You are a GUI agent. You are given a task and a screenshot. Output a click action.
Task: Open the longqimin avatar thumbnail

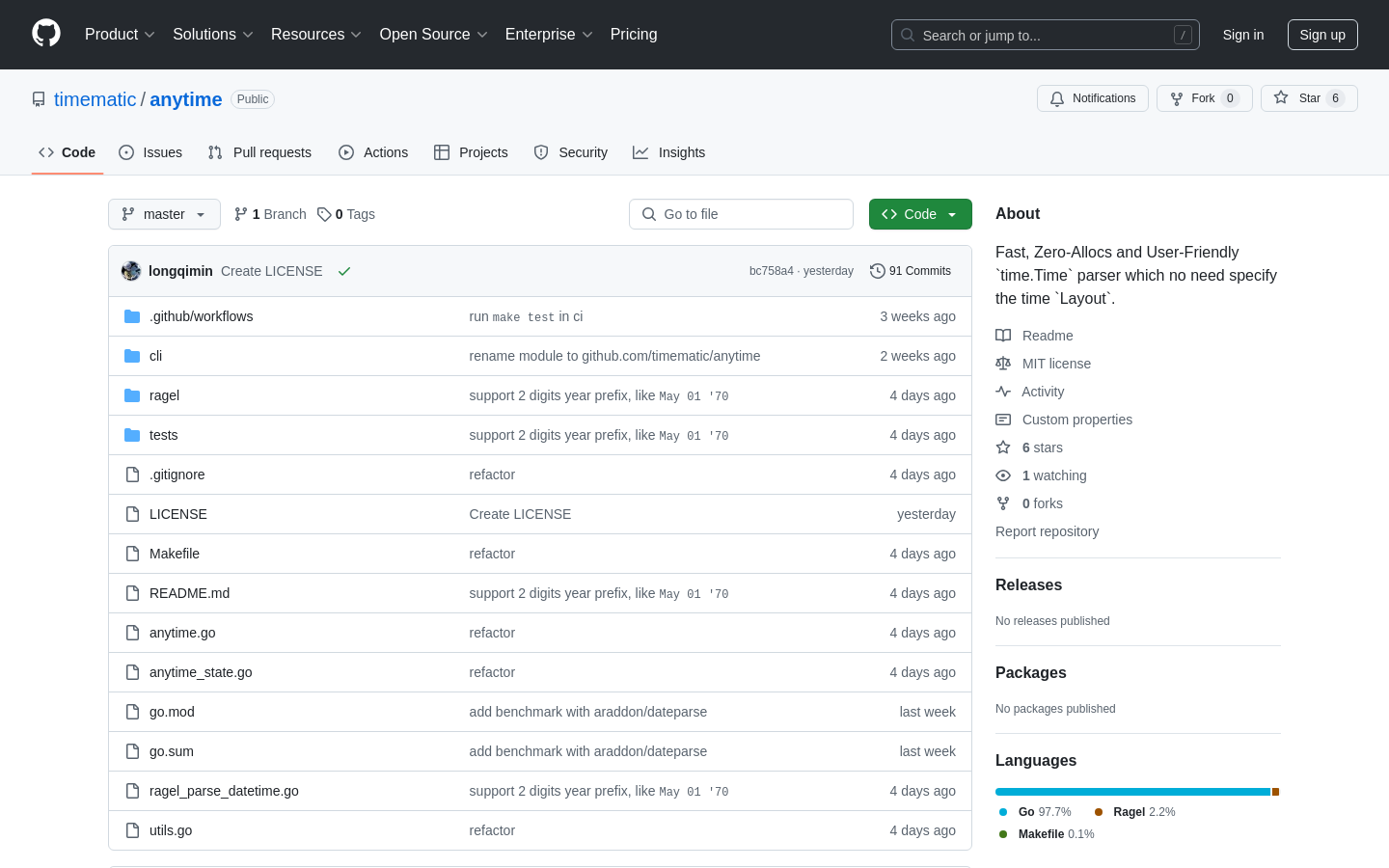click(131, 271)
